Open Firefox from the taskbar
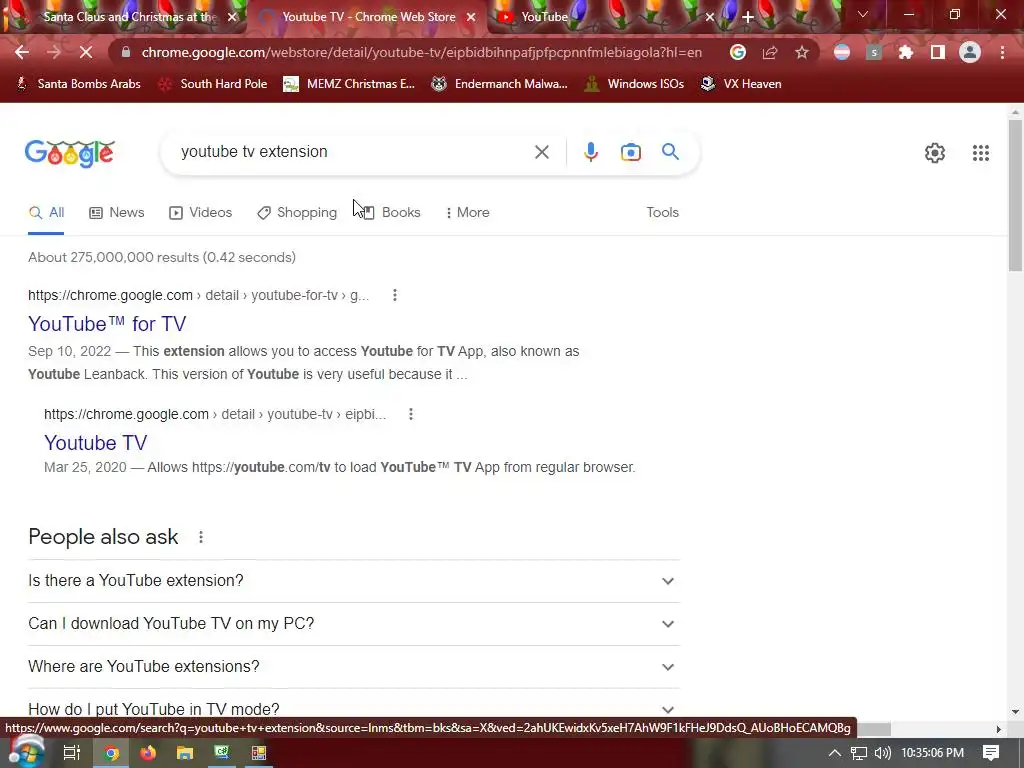1024x768 pixels. click(x=148, y=753)
